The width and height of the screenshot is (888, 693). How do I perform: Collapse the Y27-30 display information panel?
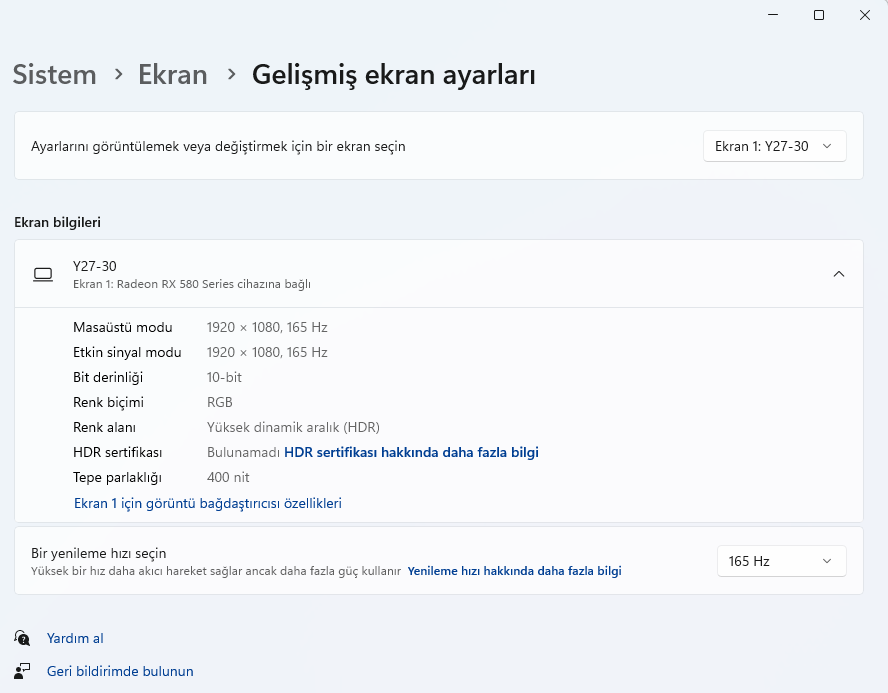(839, 273)
